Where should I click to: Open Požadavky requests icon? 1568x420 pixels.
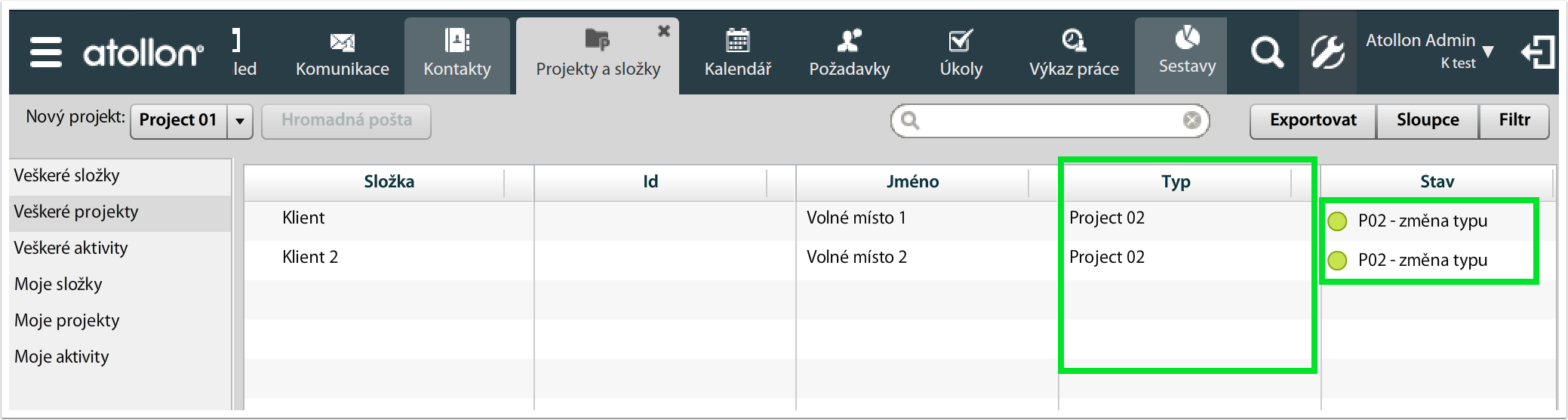click(849, 40)
